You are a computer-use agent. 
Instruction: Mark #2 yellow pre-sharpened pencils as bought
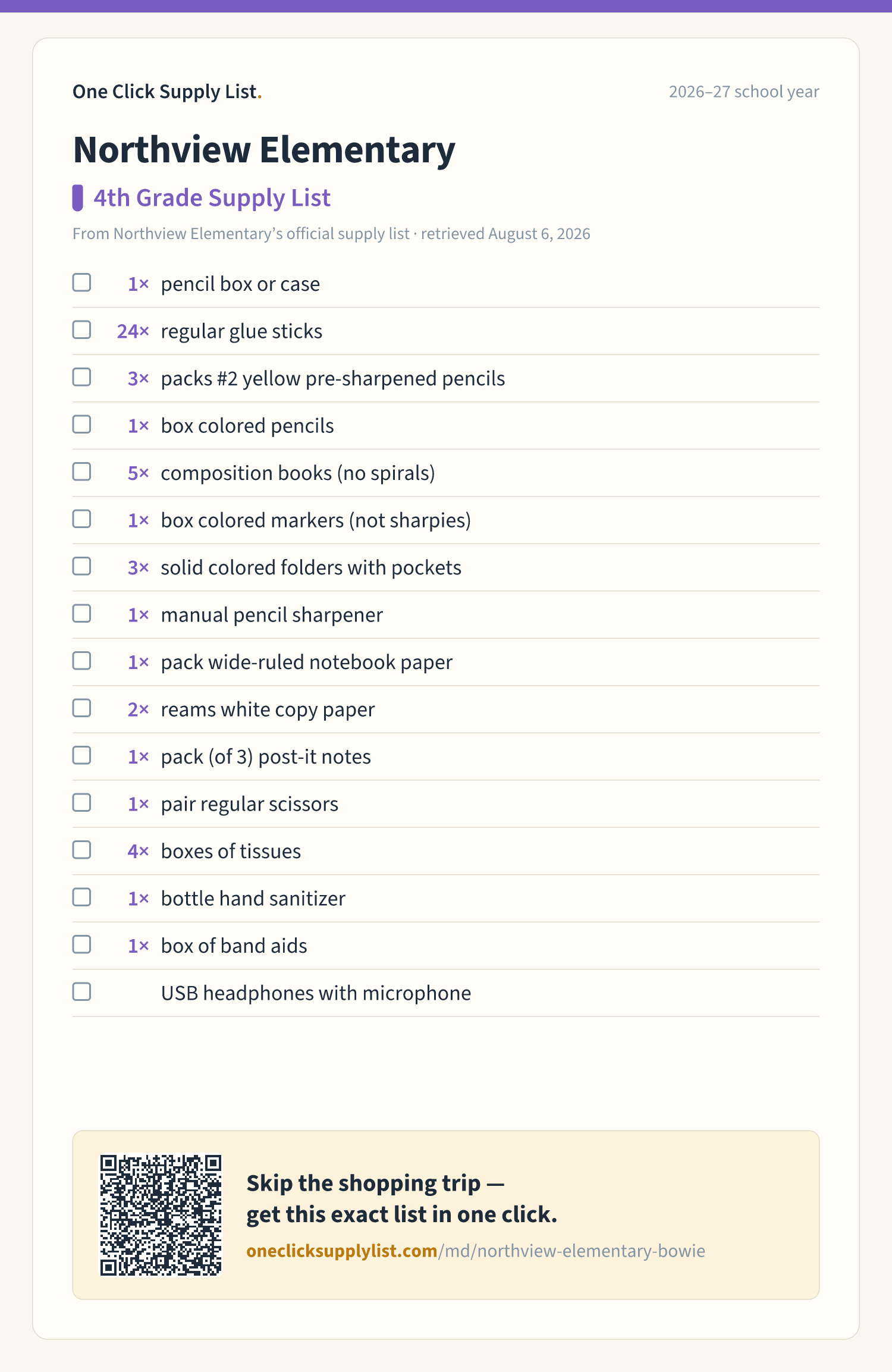coord(81,377)
